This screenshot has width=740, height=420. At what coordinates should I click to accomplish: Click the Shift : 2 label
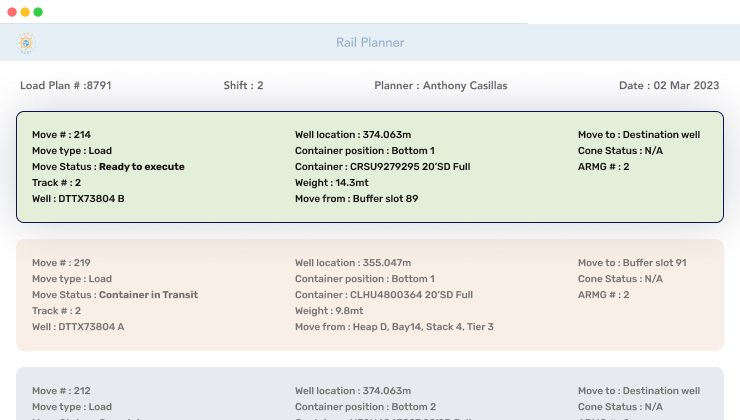[243, 86]
